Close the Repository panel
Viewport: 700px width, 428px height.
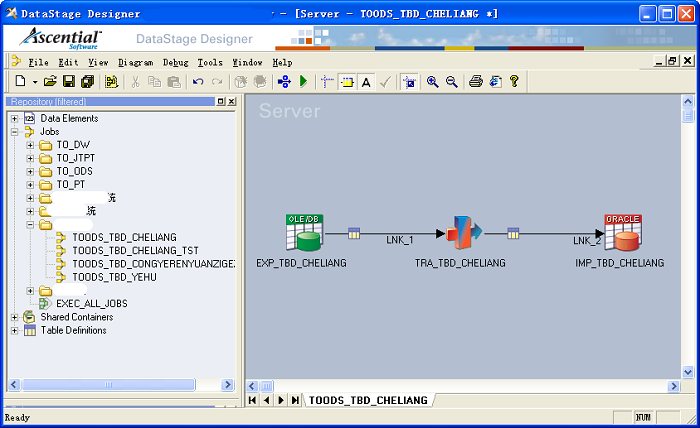tap(231, 102)
